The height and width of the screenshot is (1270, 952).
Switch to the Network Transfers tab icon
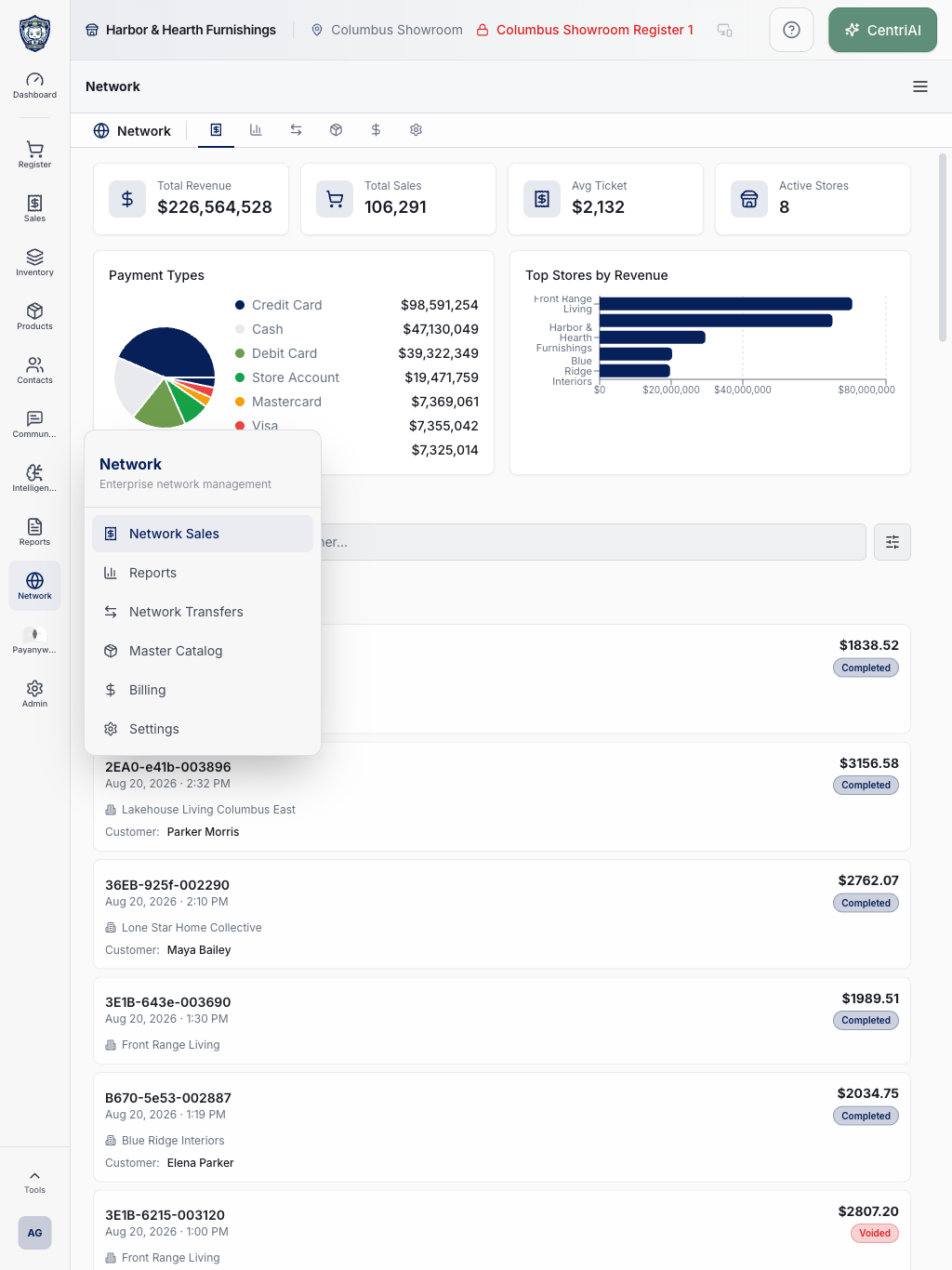(x=296, y=130)
